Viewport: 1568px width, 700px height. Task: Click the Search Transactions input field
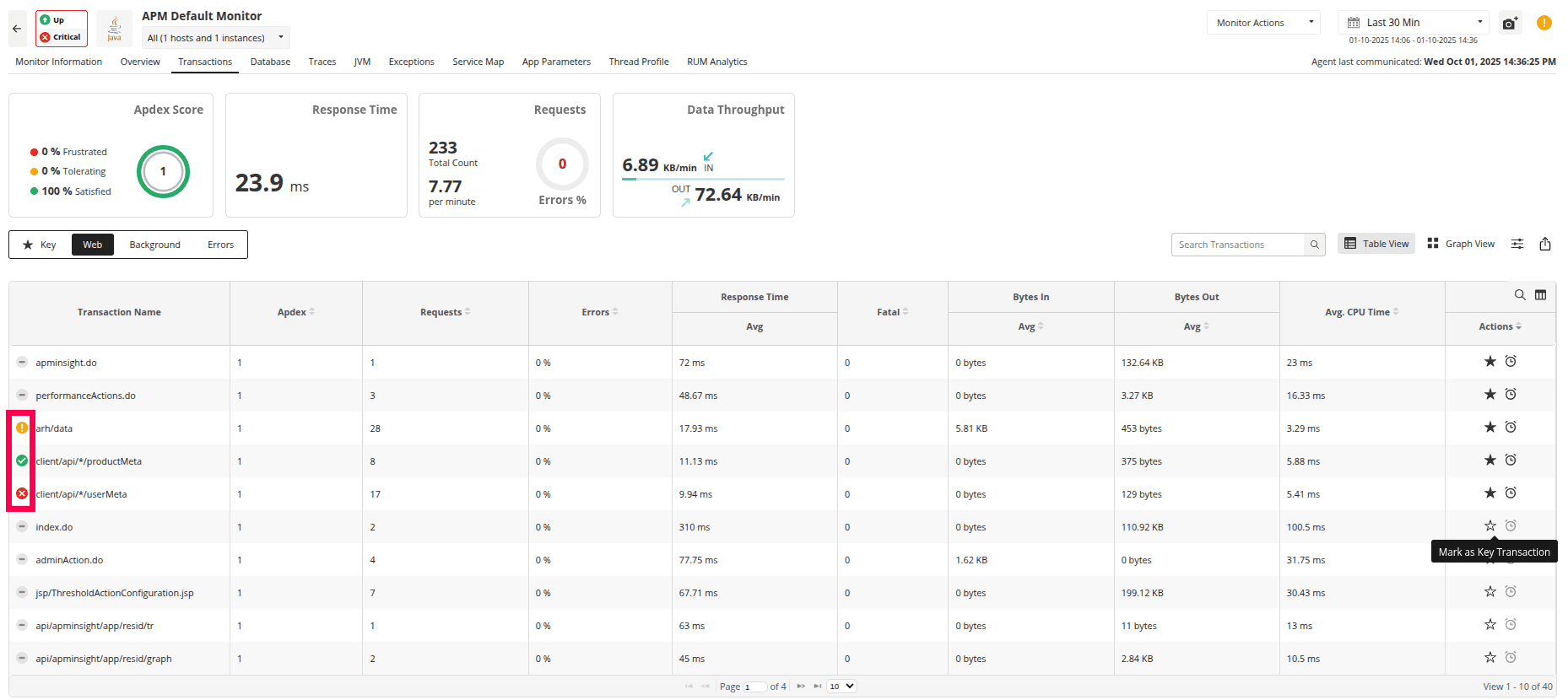pyautogui.click(x=1238, y=245)
